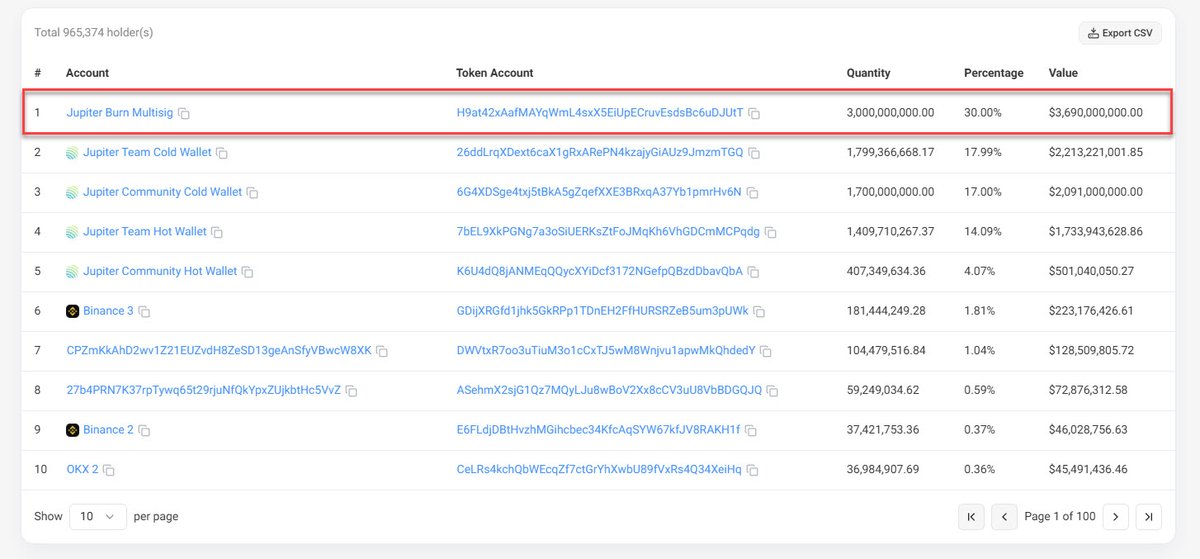Viewport: 1200px width, 559px height.
Task: Open Jupiter Burn Multisig account
Action: (120, 113)
